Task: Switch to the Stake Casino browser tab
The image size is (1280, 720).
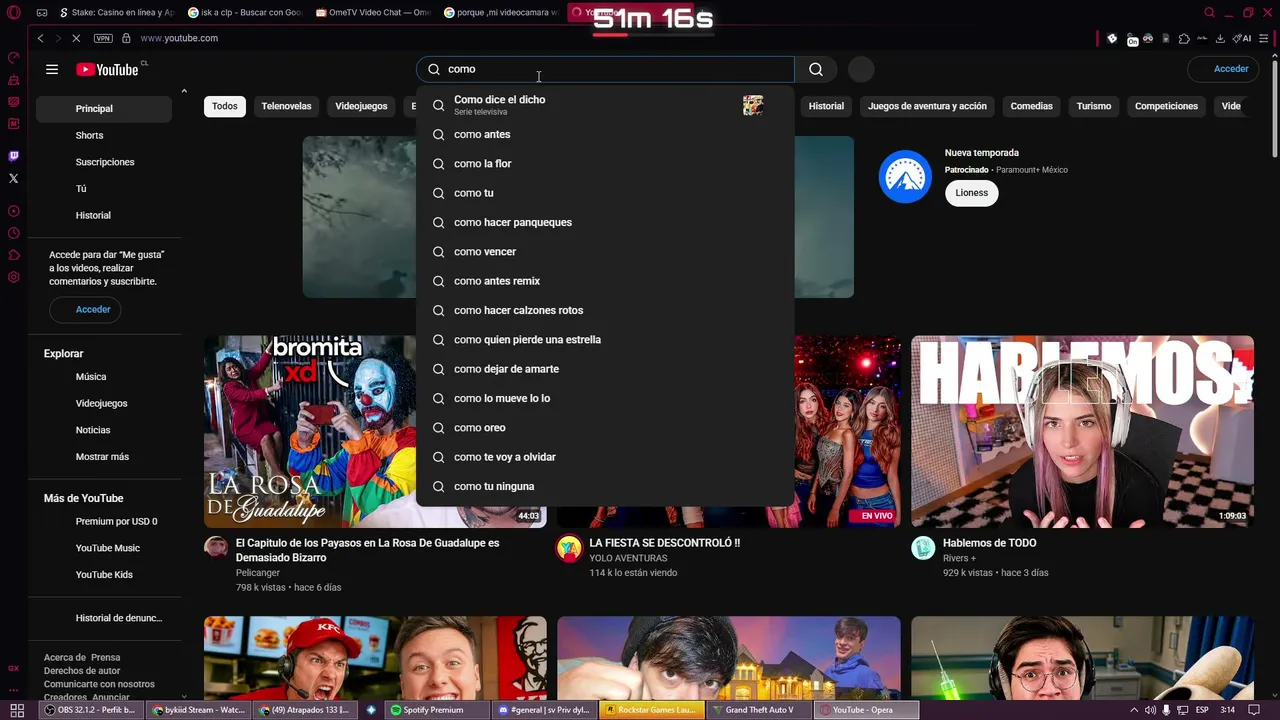Action: pos(116,13)
